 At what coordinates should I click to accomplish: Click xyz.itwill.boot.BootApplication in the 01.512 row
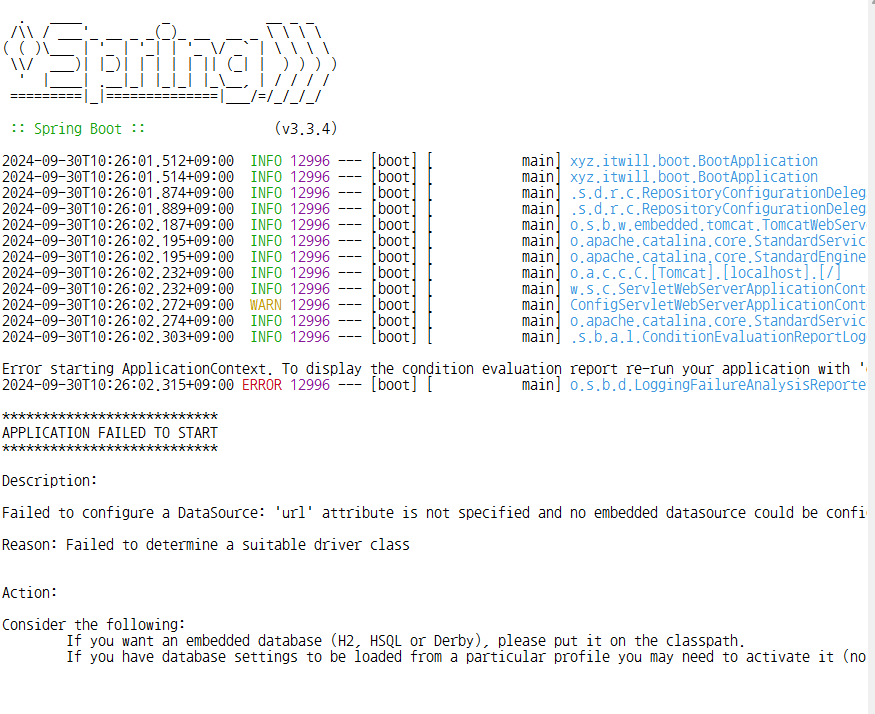[x=694, y=161]
